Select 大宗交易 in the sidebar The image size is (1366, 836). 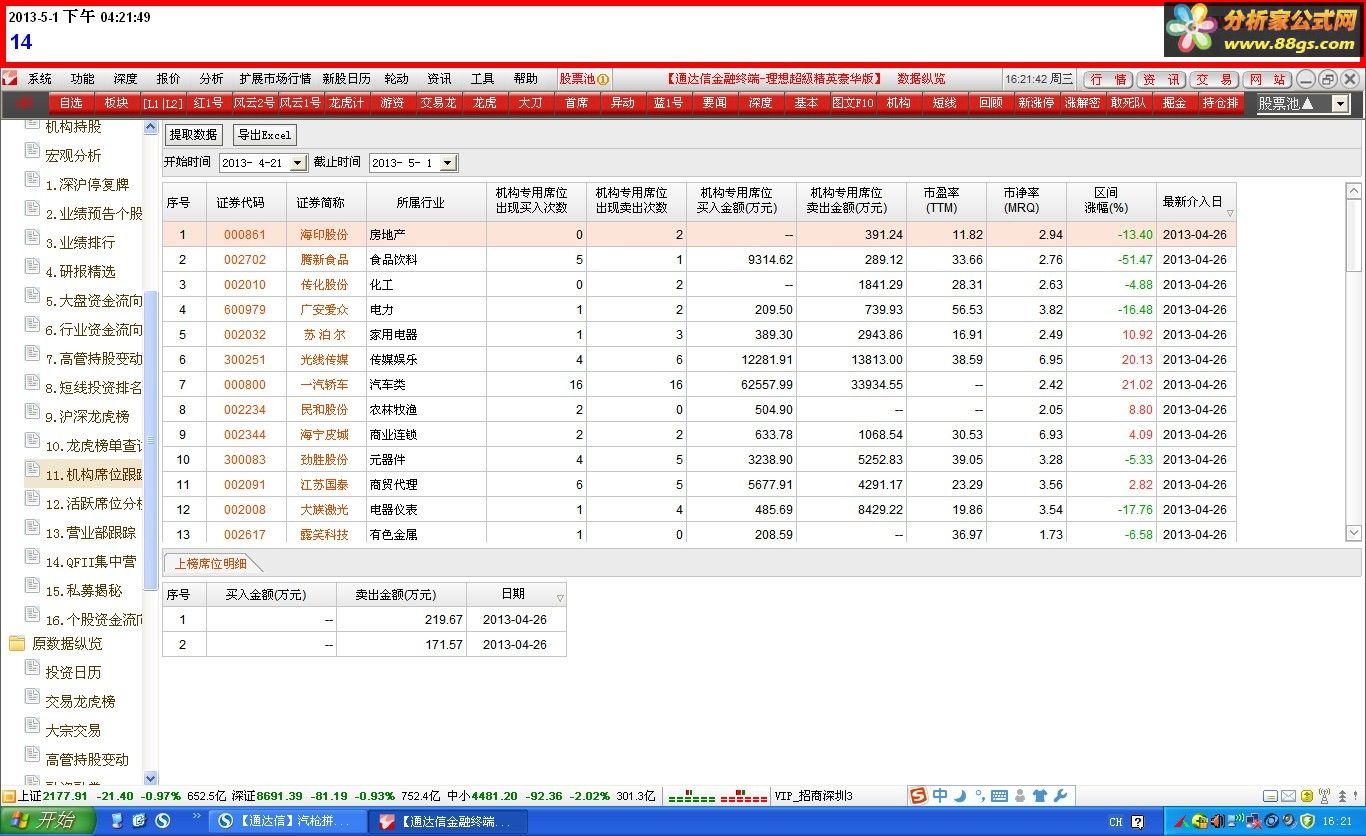tap(73, 730)
